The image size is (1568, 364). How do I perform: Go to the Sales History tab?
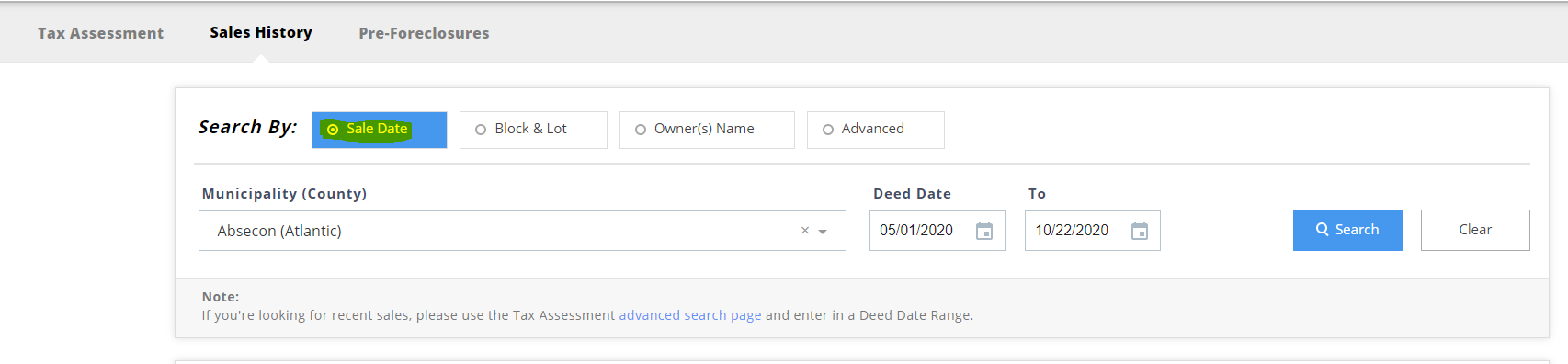pos(261,32)
